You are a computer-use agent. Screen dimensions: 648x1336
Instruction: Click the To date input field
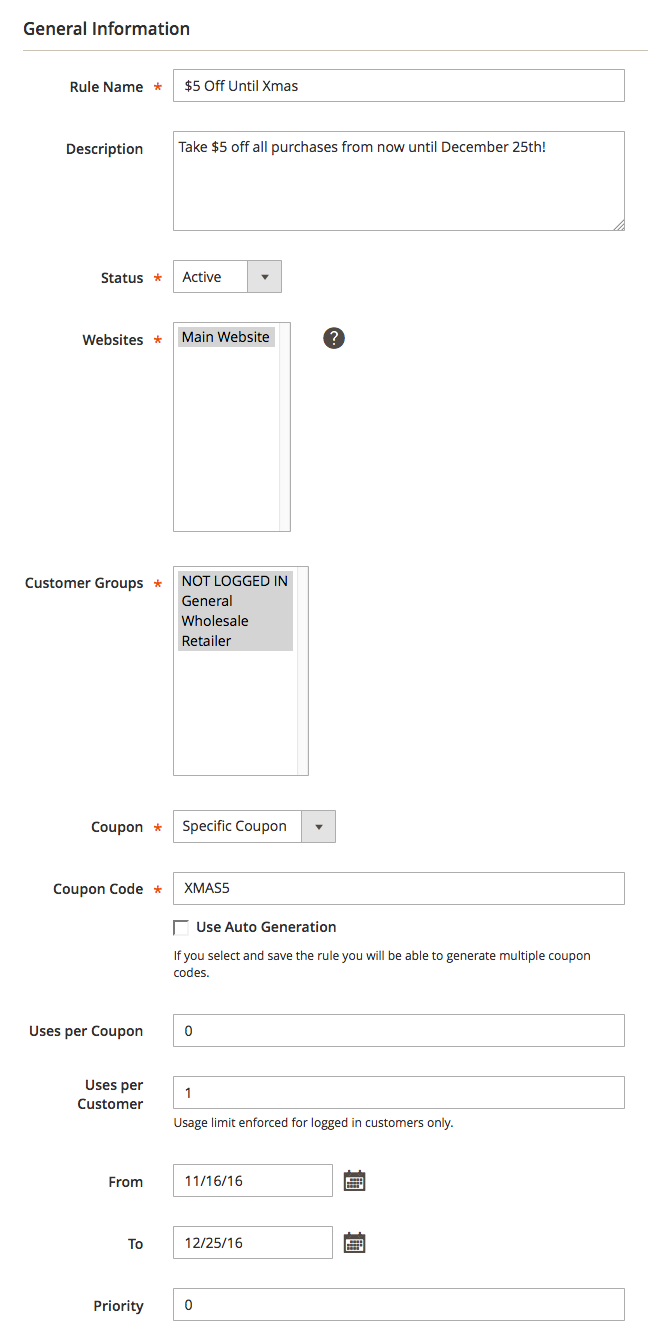click(x=252, y=1243)
